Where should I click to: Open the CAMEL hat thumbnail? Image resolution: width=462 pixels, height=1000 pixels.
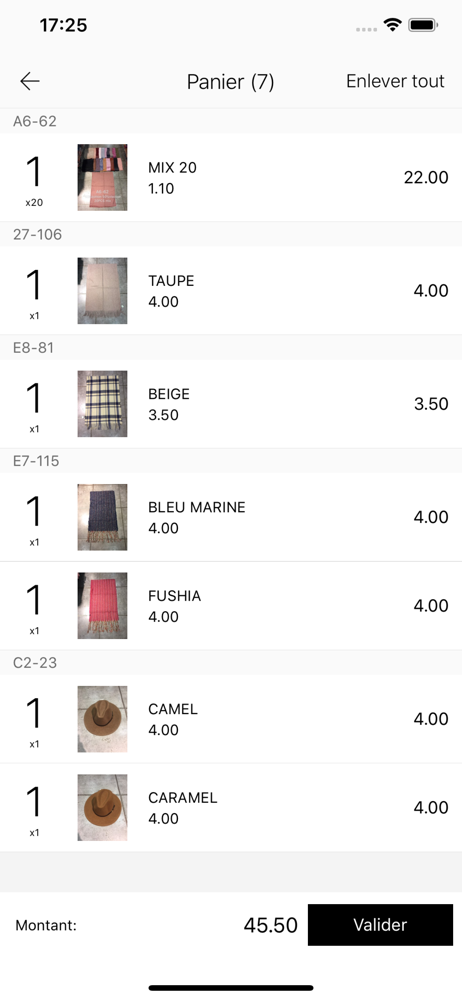(x=102, y=719)
